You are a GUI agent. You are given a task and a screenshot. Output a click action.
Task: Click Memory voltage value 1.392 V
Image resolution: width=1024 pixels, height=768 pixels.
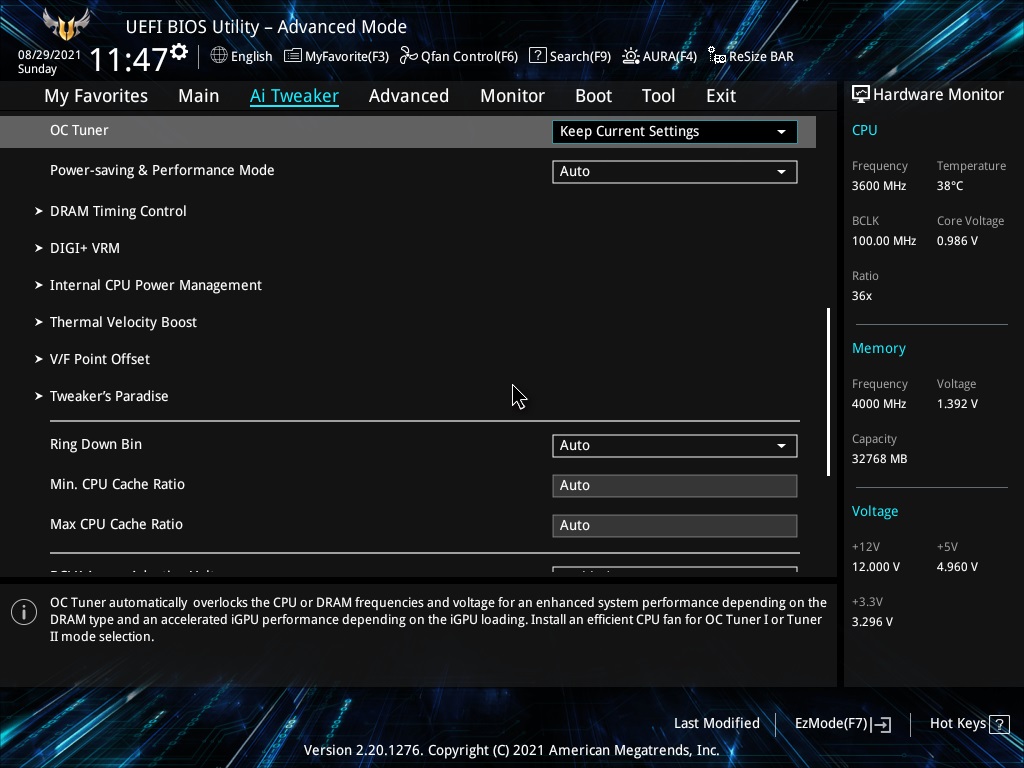coord(957,404)
